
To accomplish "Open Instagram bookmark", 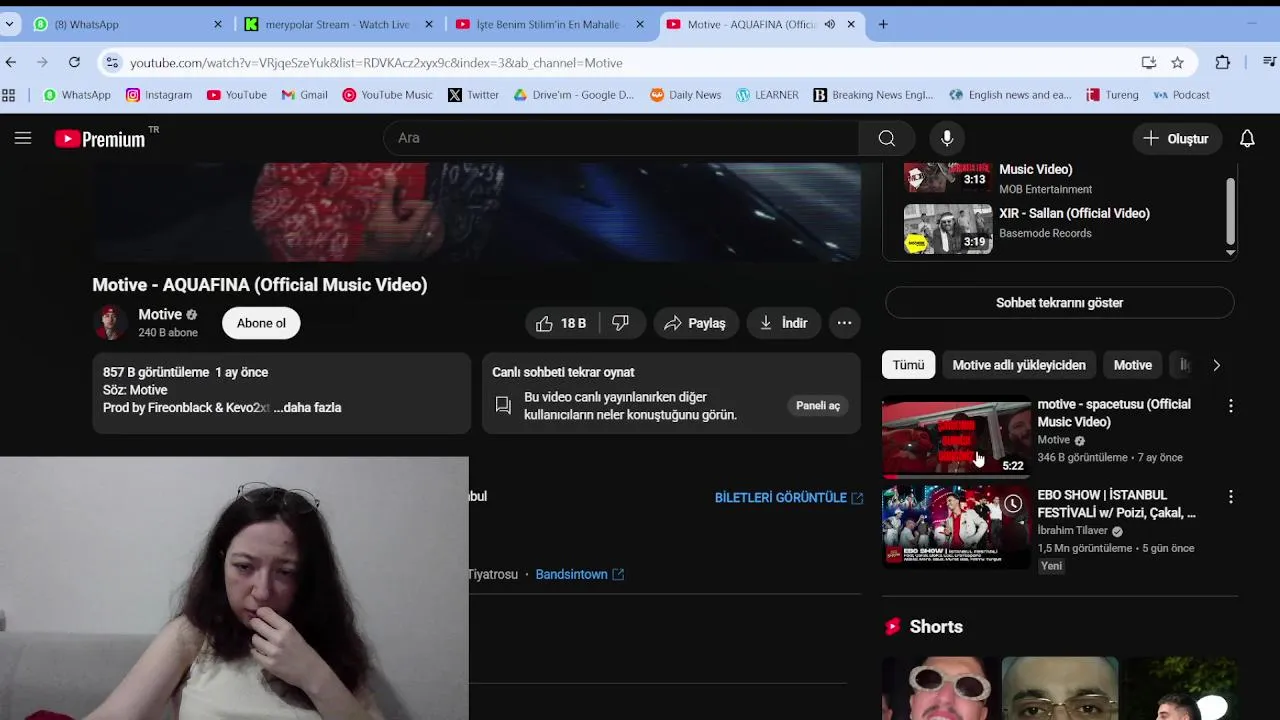I will click(x=159, y=95).
